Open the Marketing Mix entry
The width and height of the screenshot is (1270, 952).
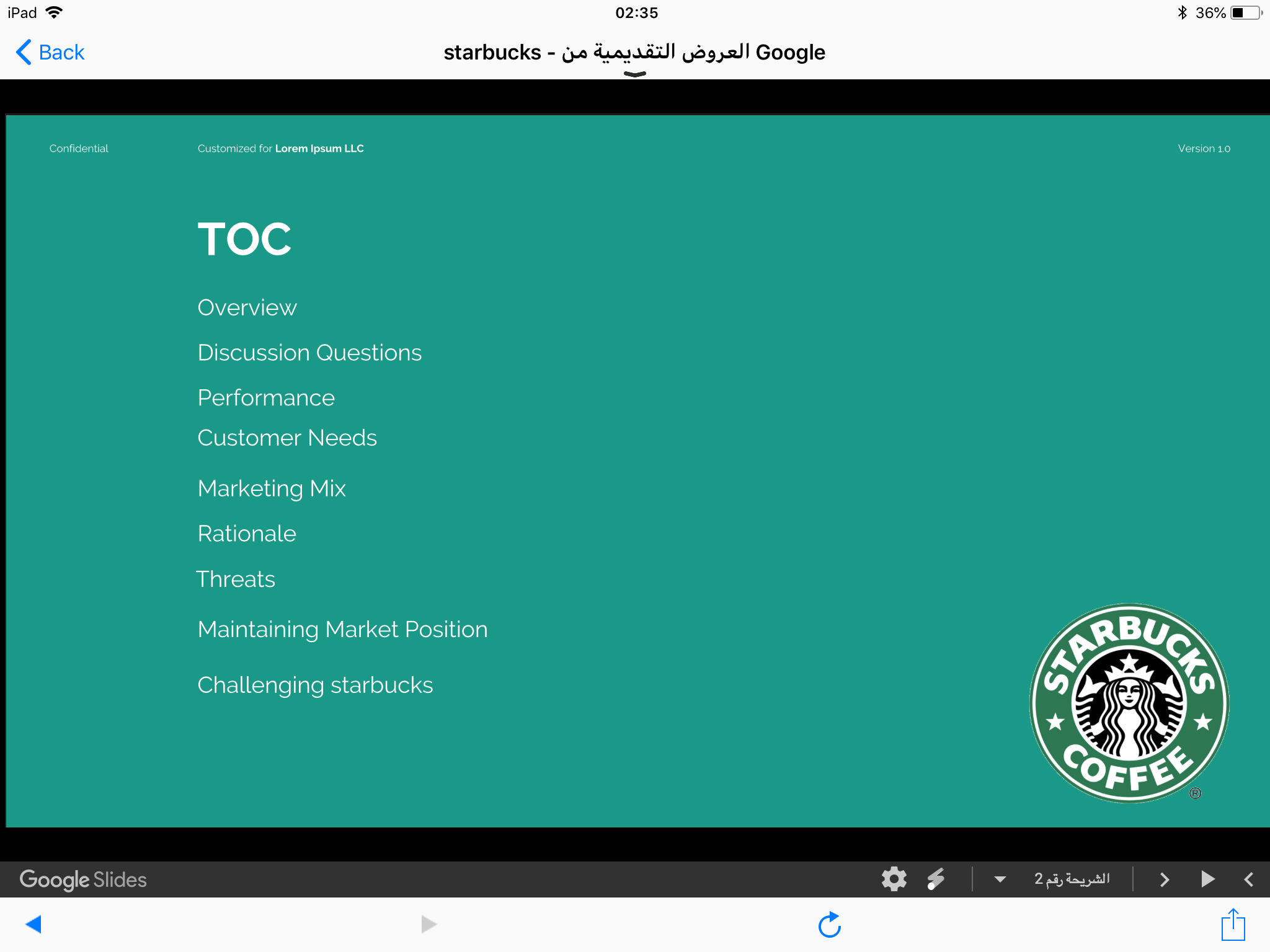tap(272, 488)
